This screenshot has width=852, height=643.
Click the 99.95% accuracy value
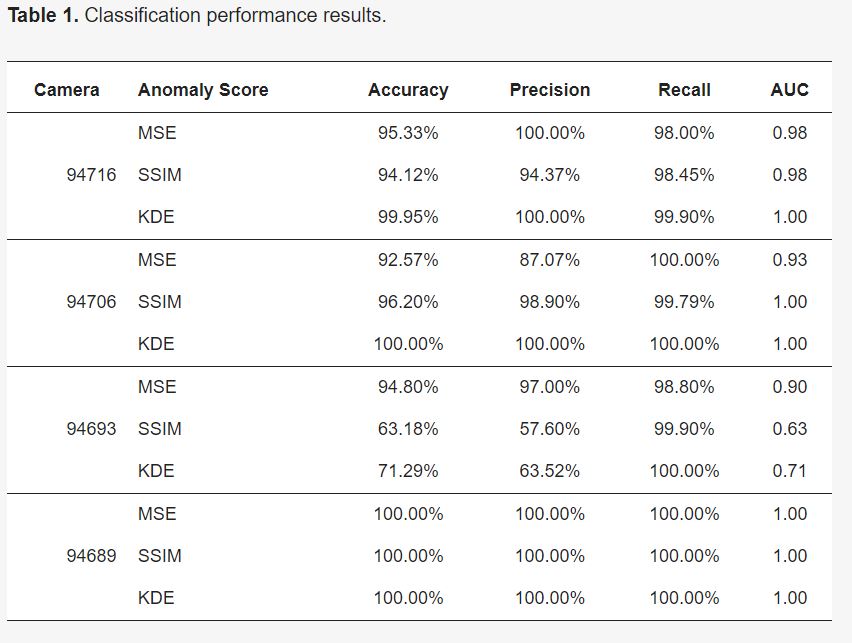click(x=408, y=217)
